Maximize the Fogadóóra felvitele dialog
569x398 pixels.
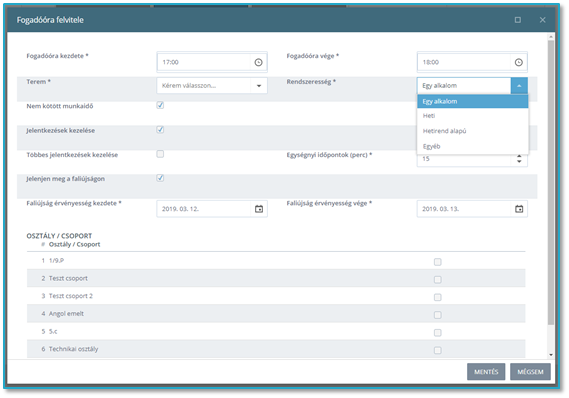click(518, 20)
